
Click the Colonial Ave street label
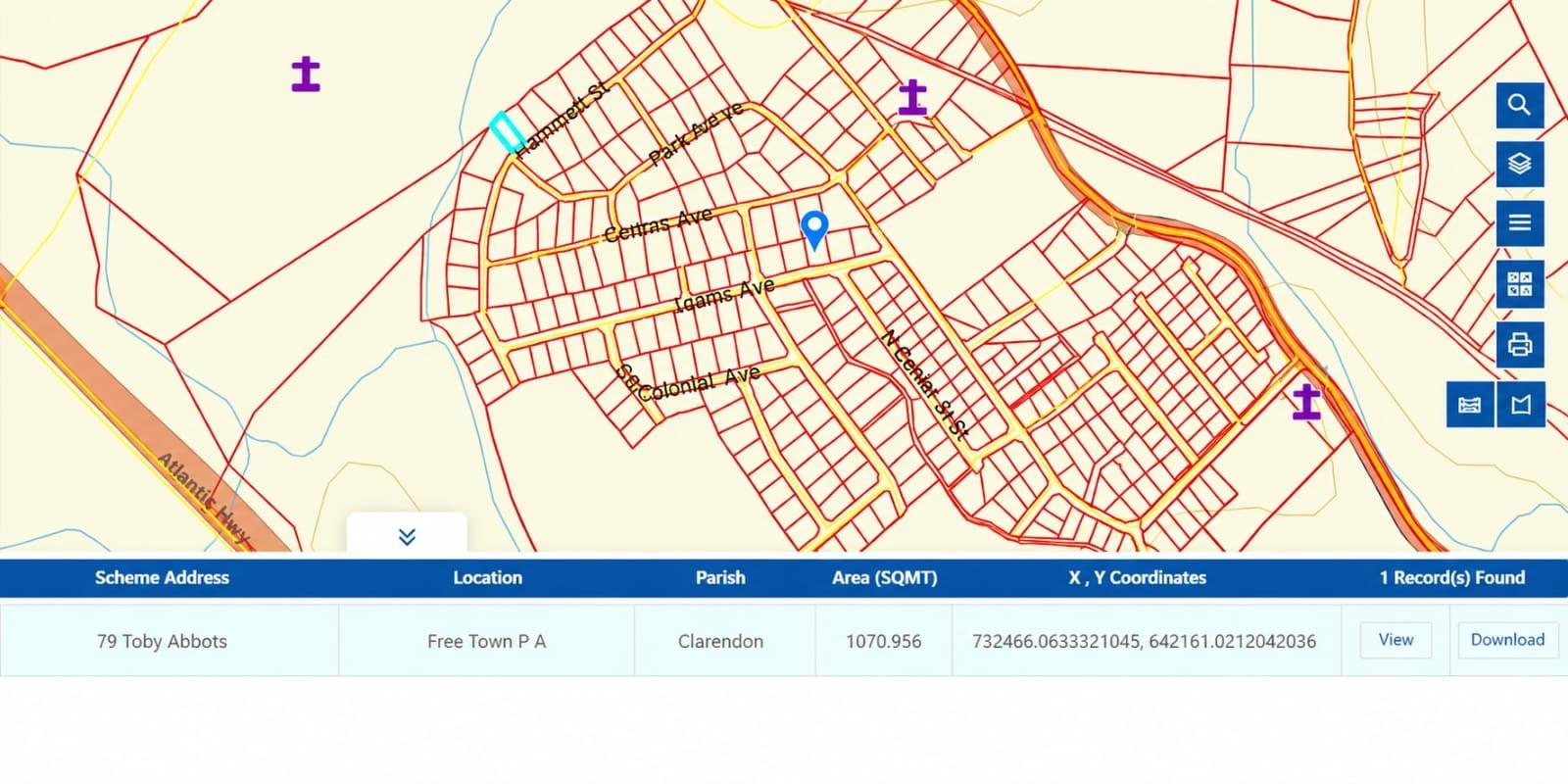click(699, 383)
